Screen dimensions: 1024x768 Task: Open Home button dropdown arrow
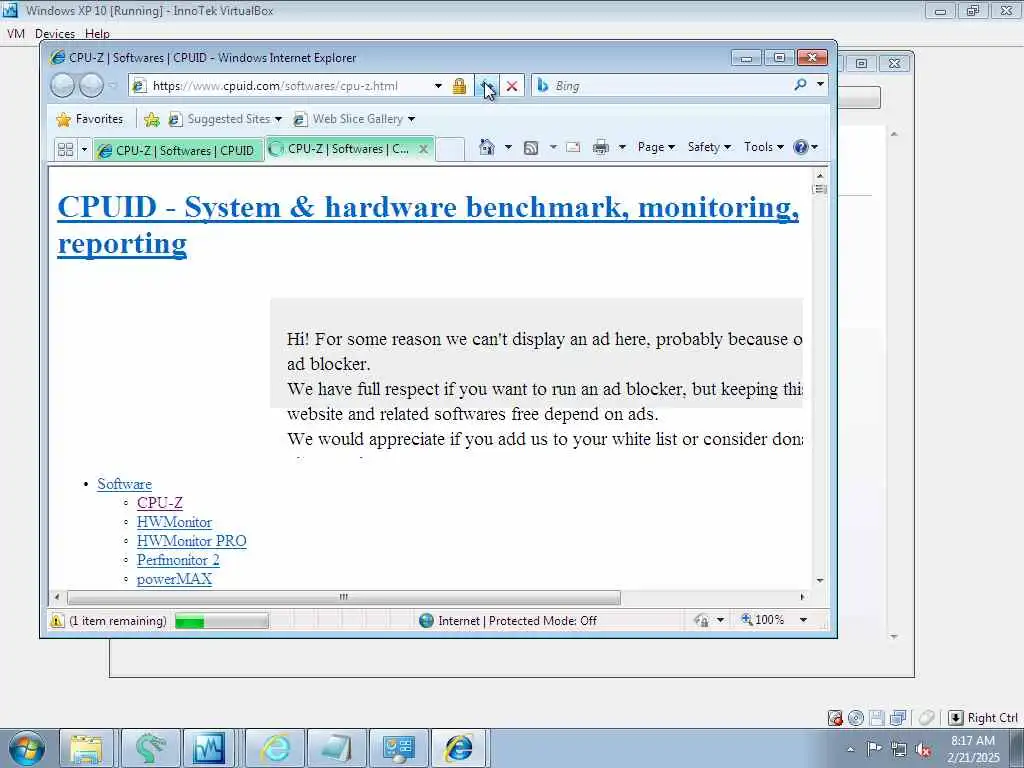[x=508, y=147]
